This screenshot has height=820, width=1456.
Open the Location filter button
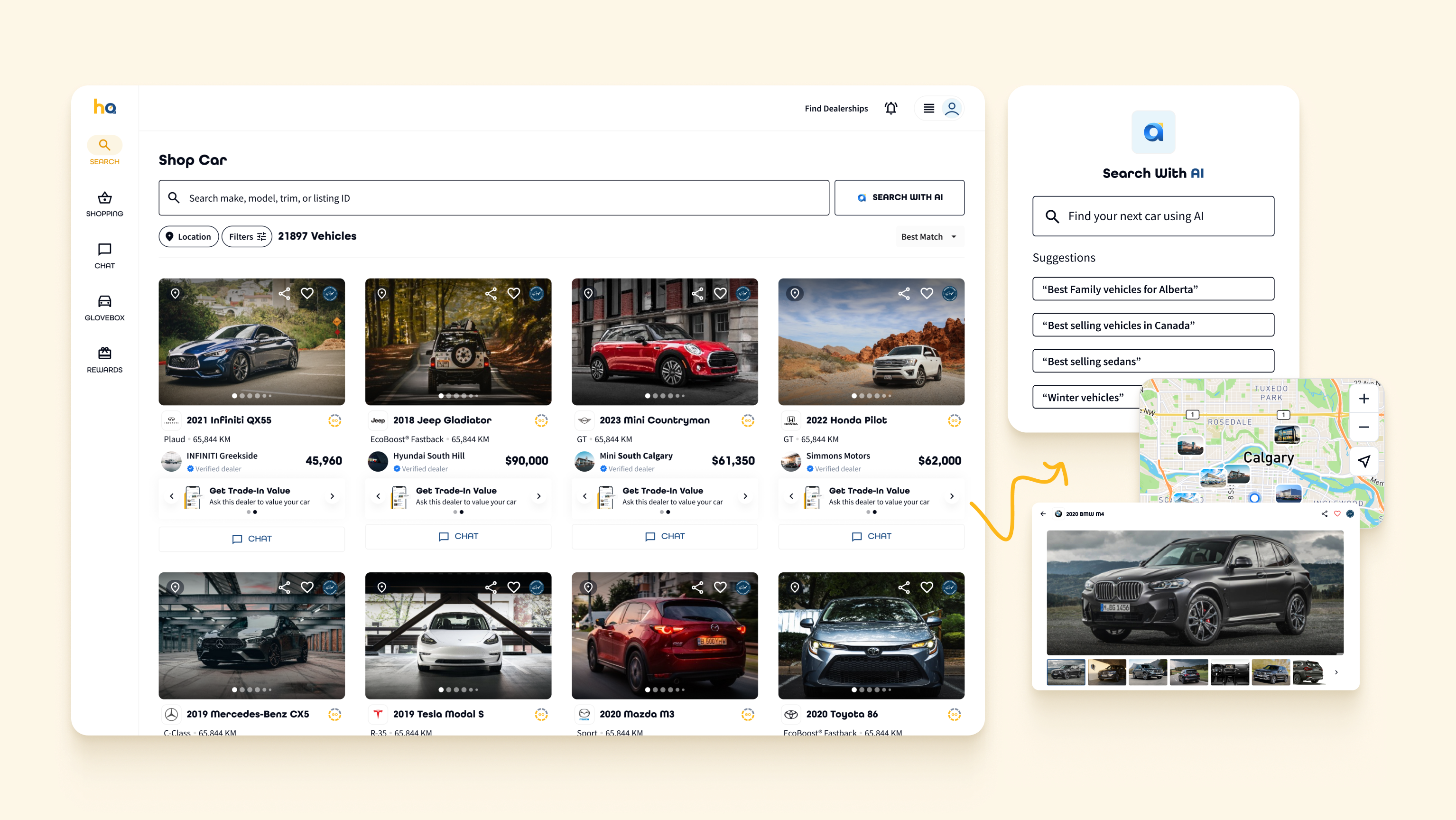point(188,236)
